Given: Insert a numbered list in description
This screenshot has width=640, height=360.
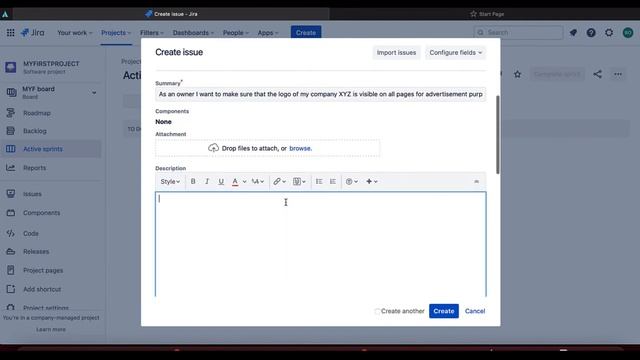Looking at the screenshot, I should 333,182.
